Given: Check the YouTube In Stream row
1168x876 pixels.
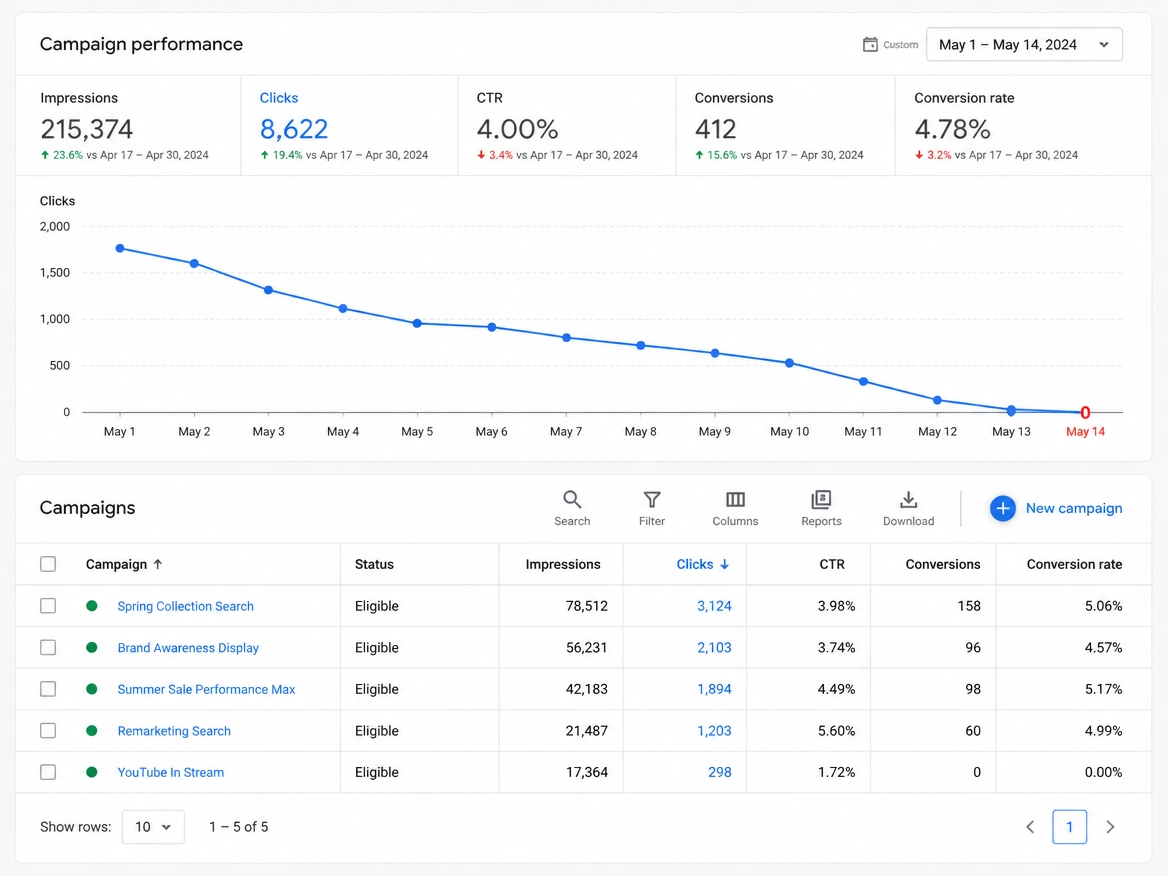Looking at the screenshot, I should tap(48, 772).
